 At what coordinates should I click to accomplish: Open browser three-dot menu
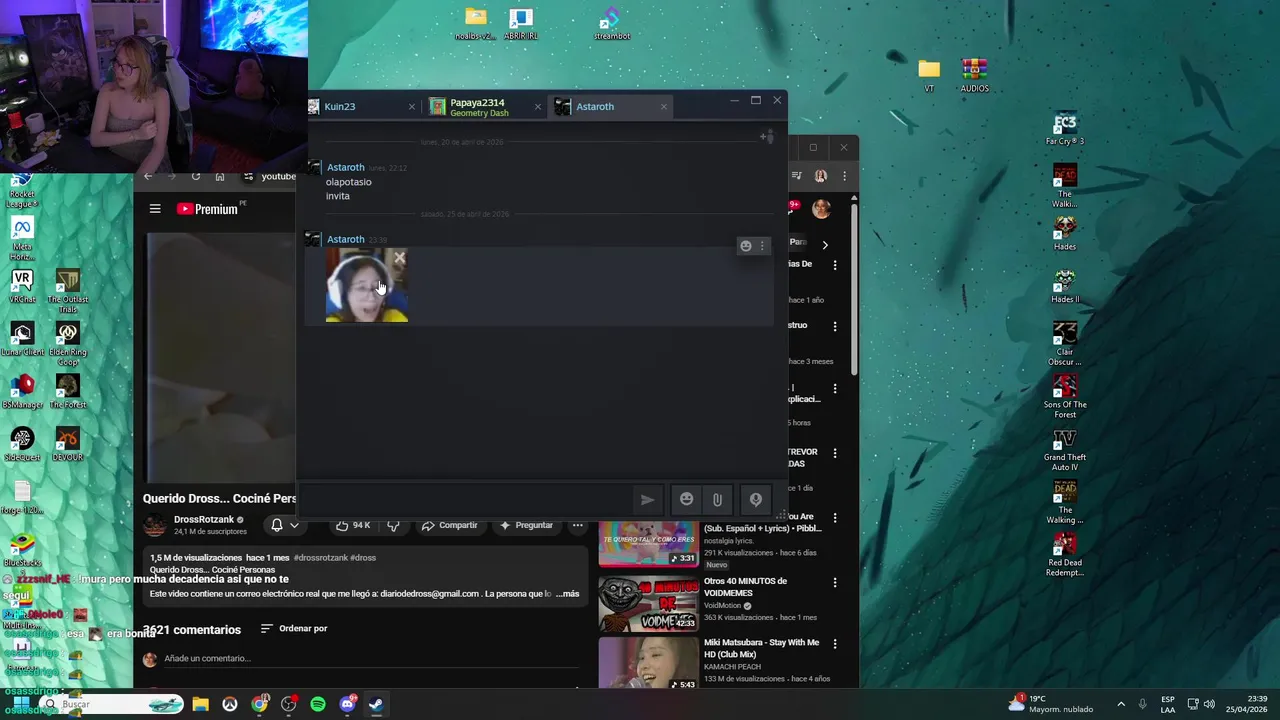[x=845, y=176]
